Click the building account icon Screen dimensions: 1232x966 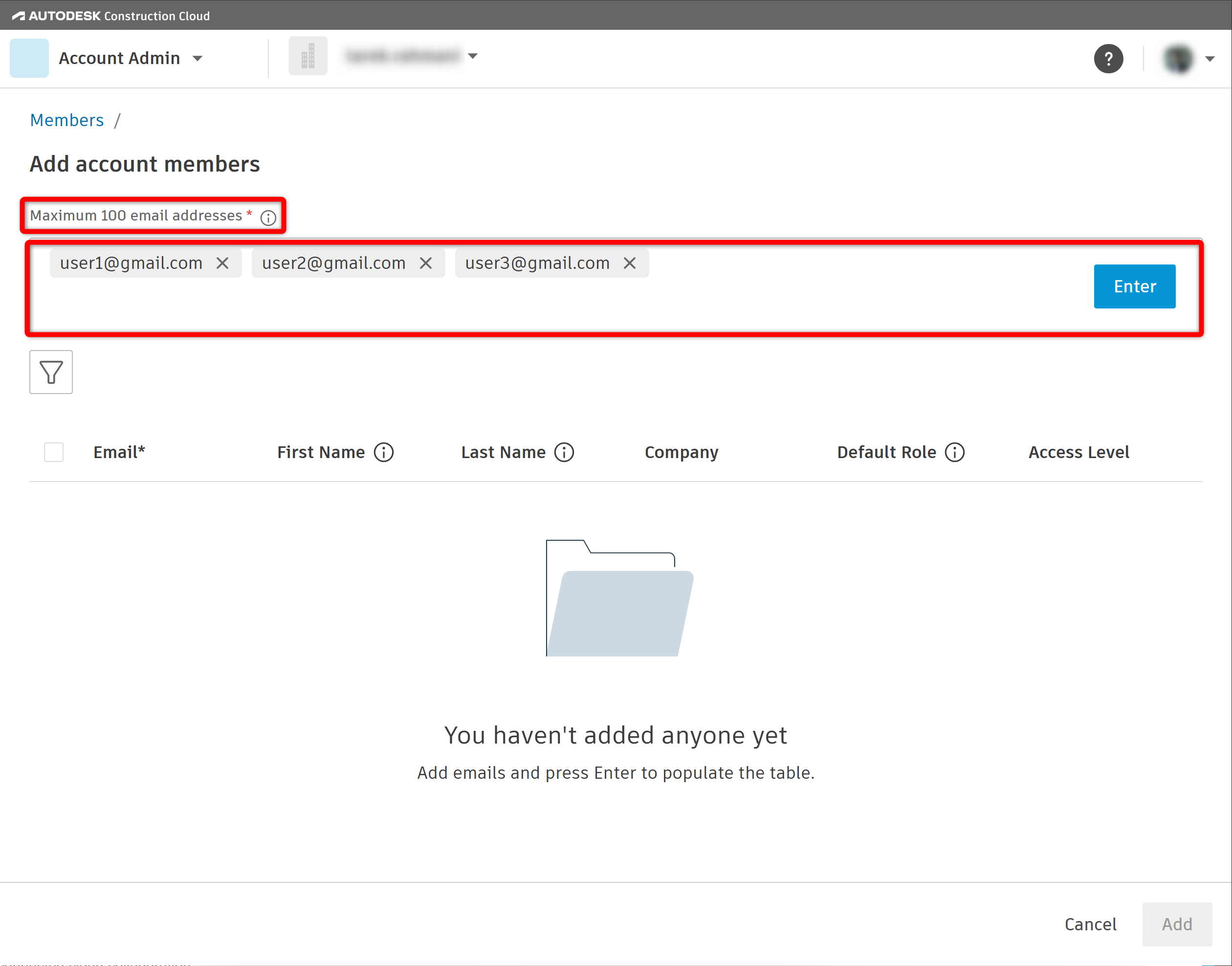tap(308, 57)
